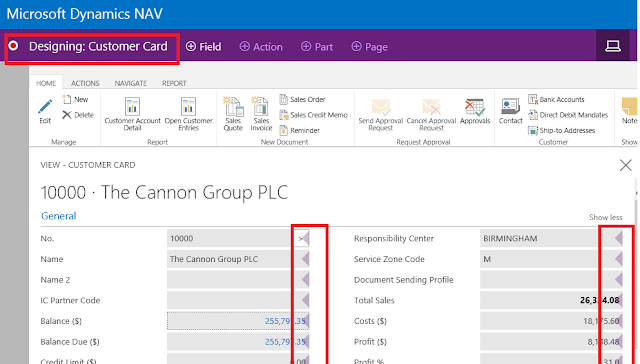This screenshot has width=640, height=364.
Task: Click the Edit pencil icon
Action: tap(45, 107)
